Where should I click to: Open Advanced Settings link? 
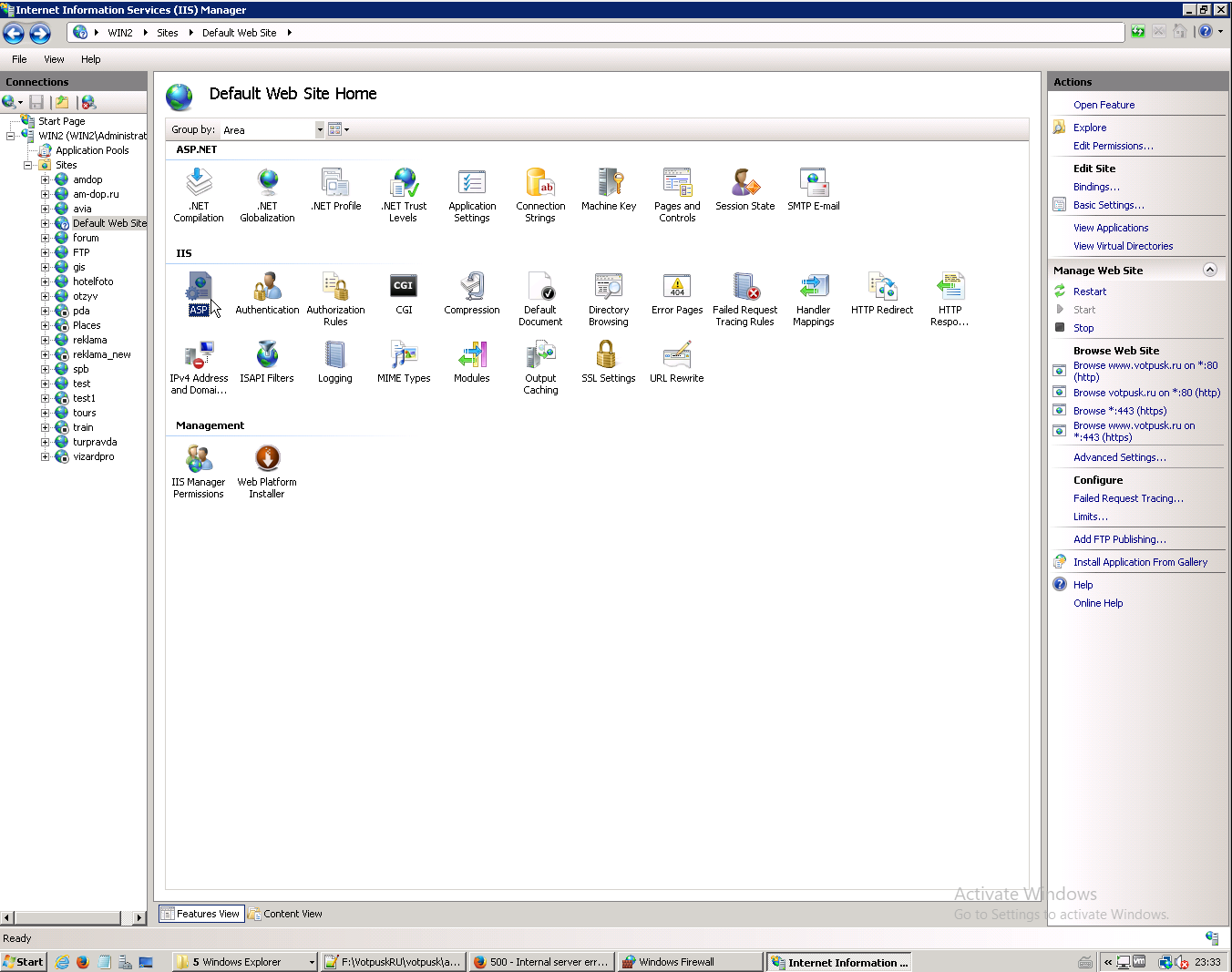[1119, 457]
